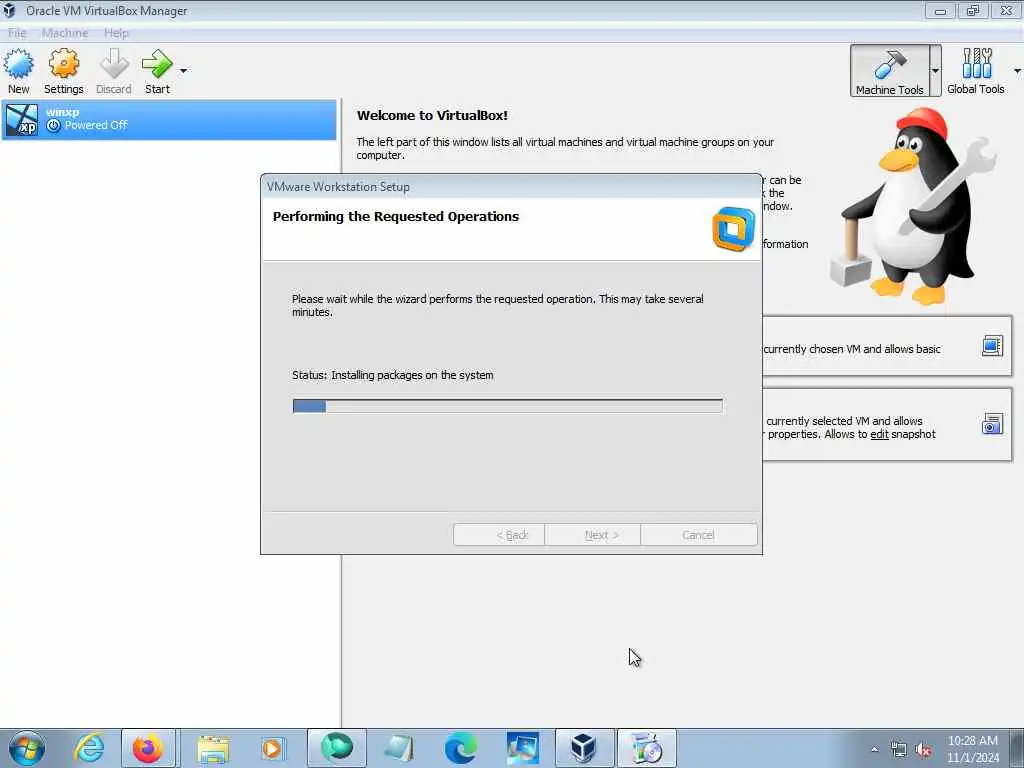This screenshot has width=1024, height=768.
Task: Restore down the VirtualBox Manager window
Action: [x=973, y=10]
